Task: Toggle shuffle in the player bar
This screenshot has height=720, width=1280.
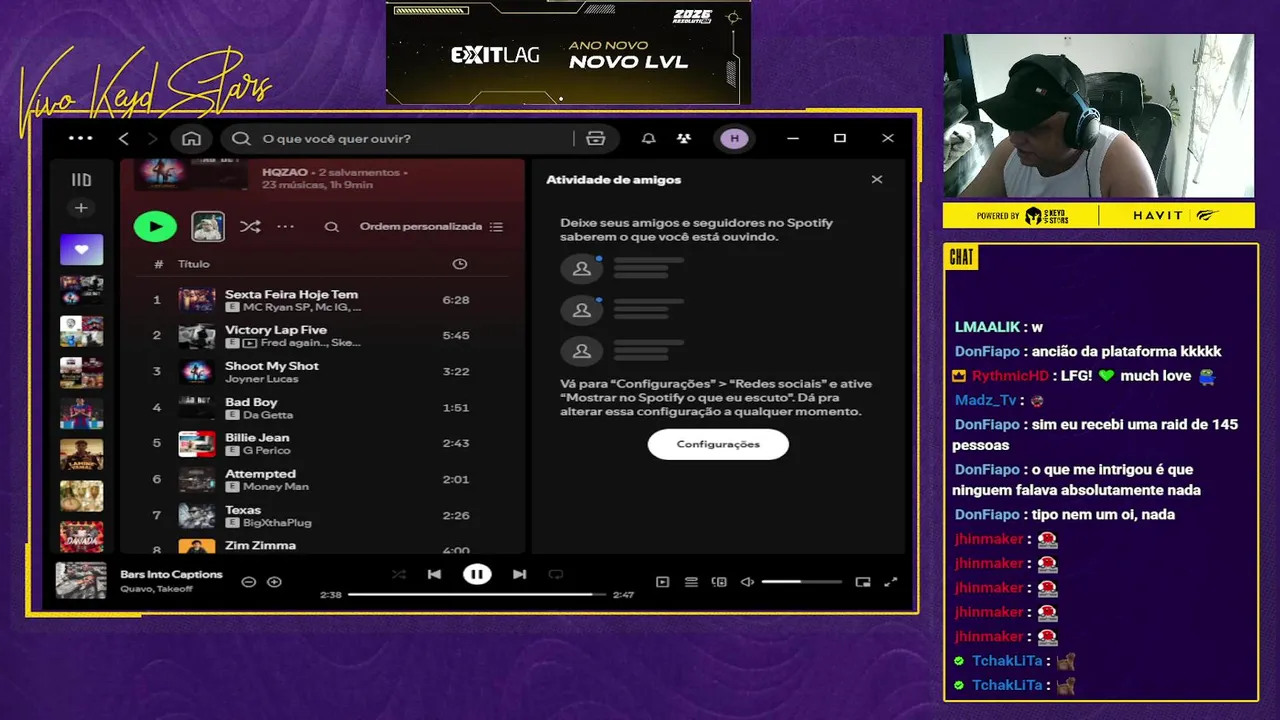Action: (399, 574)
